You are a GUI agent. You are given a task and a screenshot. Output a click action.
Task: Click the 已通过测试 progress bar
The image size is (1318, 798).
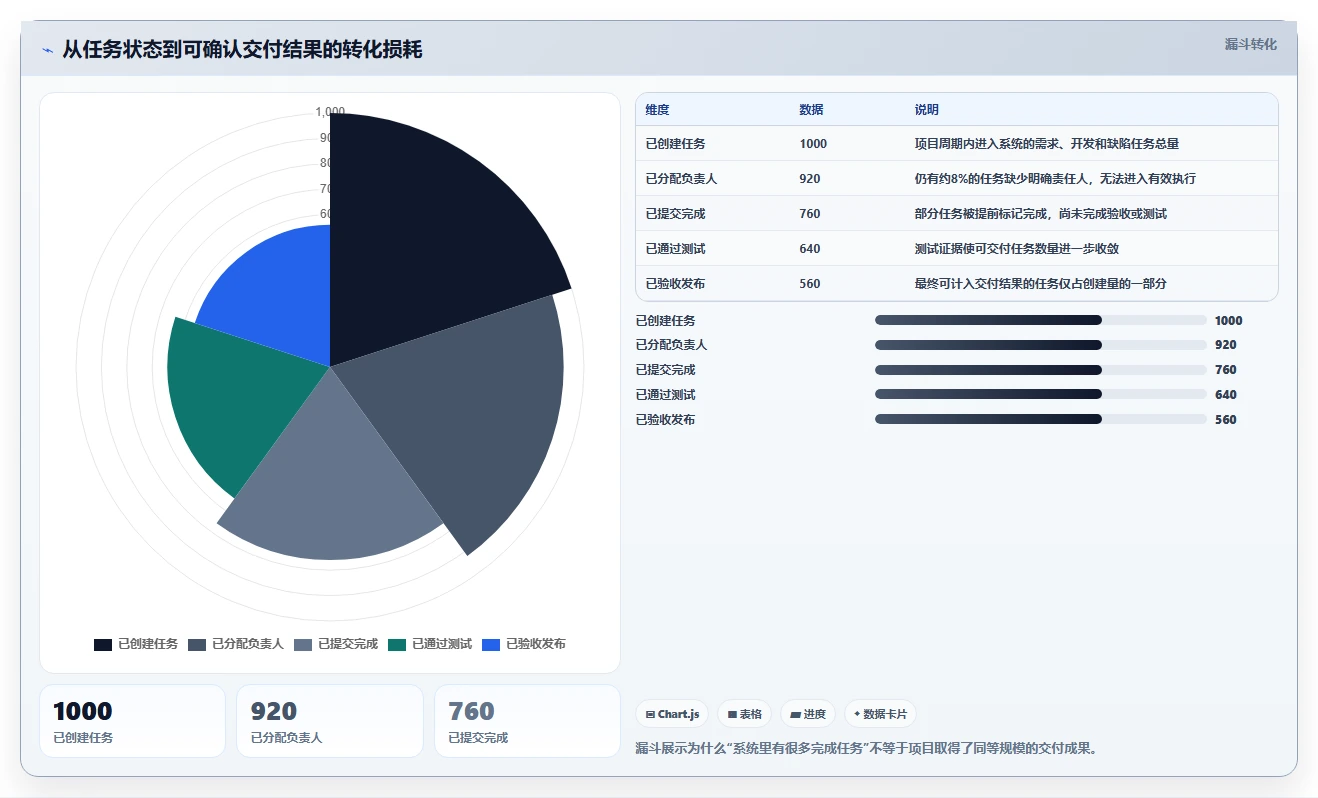point(1041,395)
